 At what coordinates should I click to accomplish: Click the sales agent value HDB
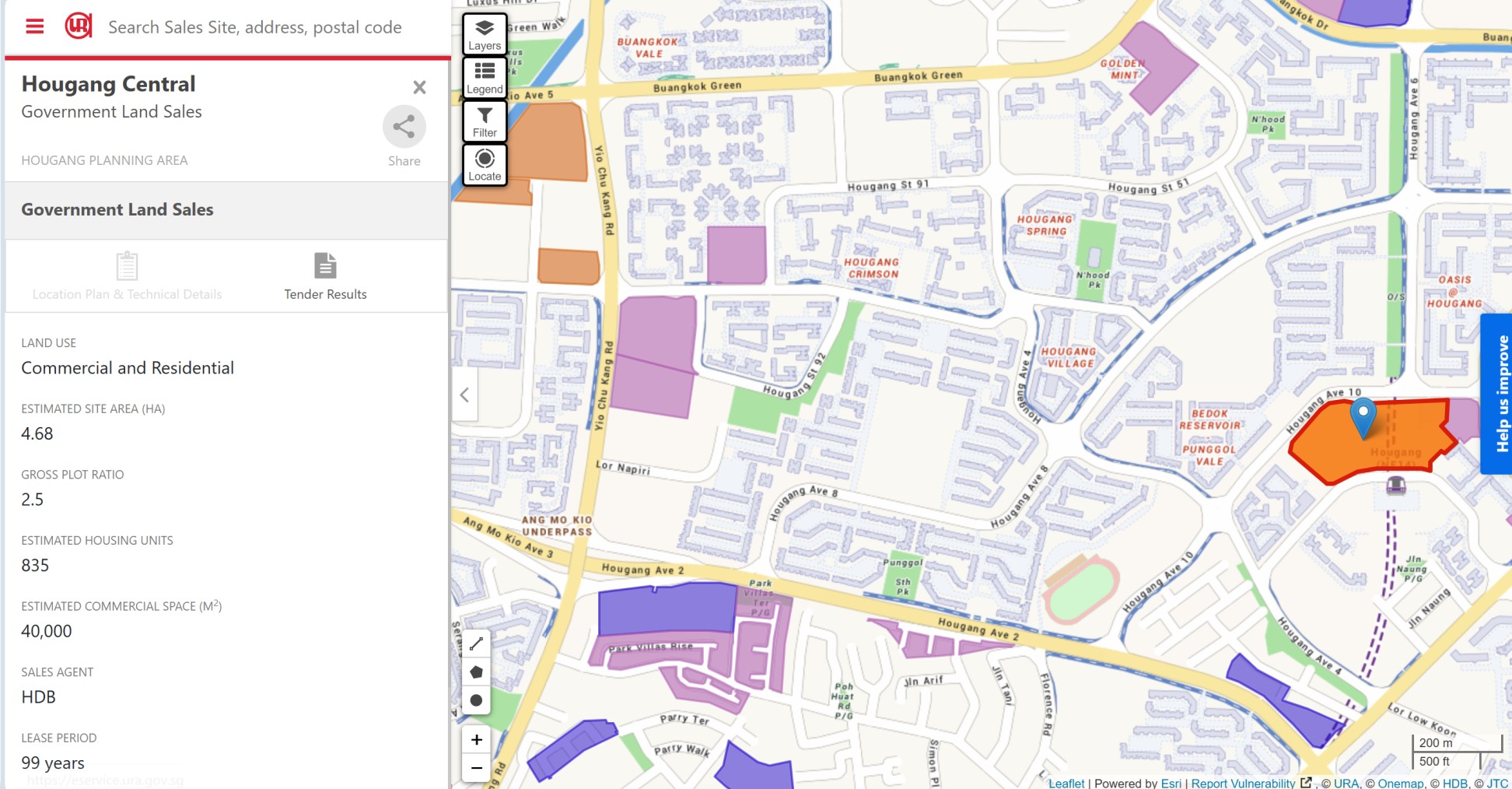(x=39, y=697)
